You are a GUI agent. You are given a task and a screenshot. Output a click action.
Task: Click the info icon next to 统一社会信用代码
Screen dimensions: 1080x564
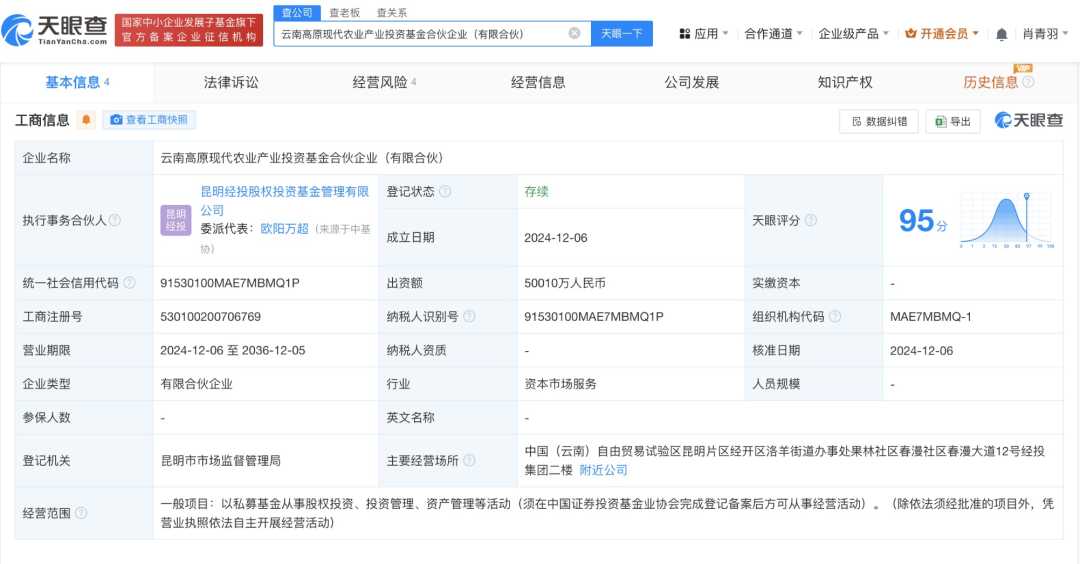click(x=129, y=284)
